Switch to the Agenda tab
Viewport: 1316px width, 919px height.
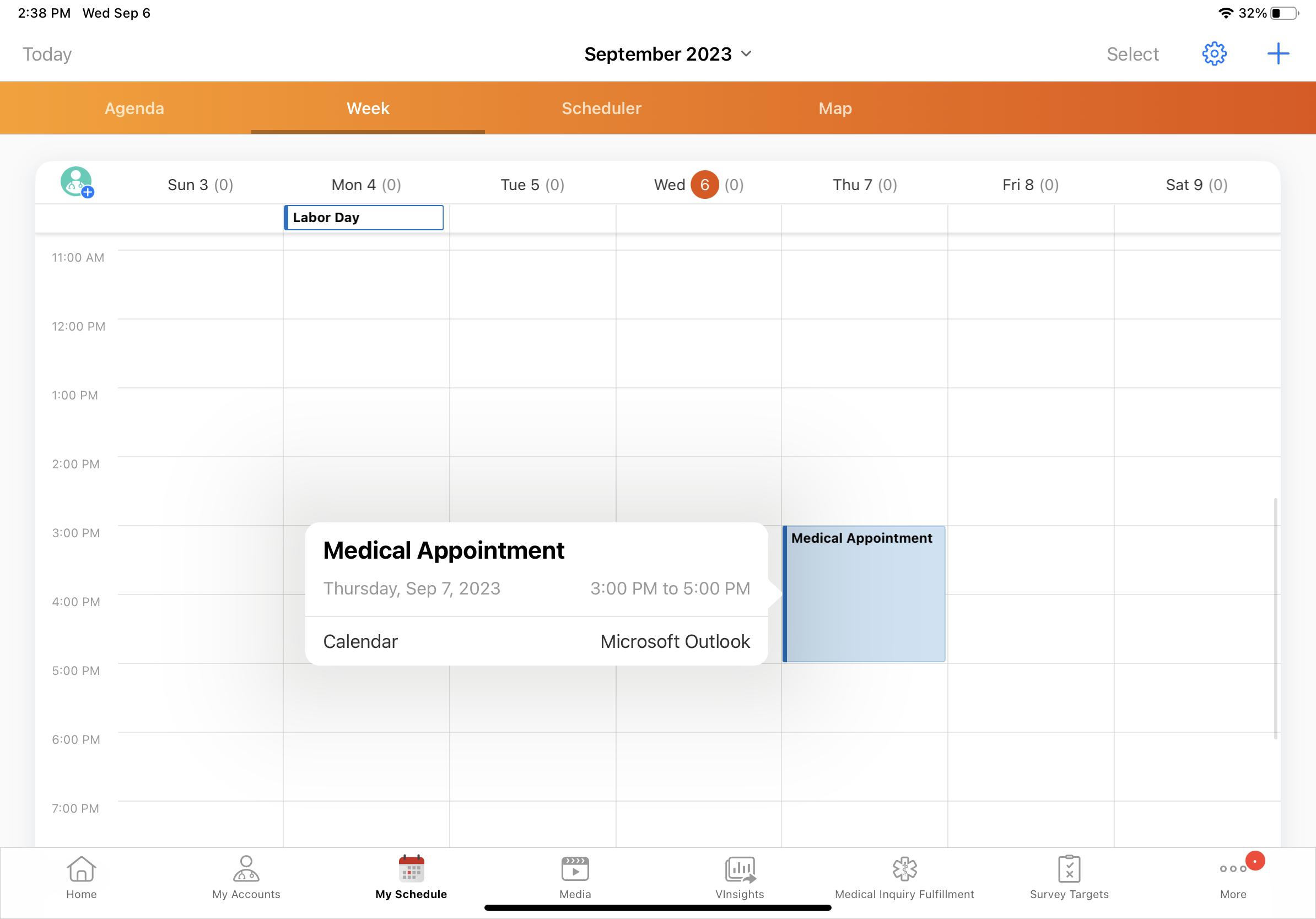(x=134, y=109)
